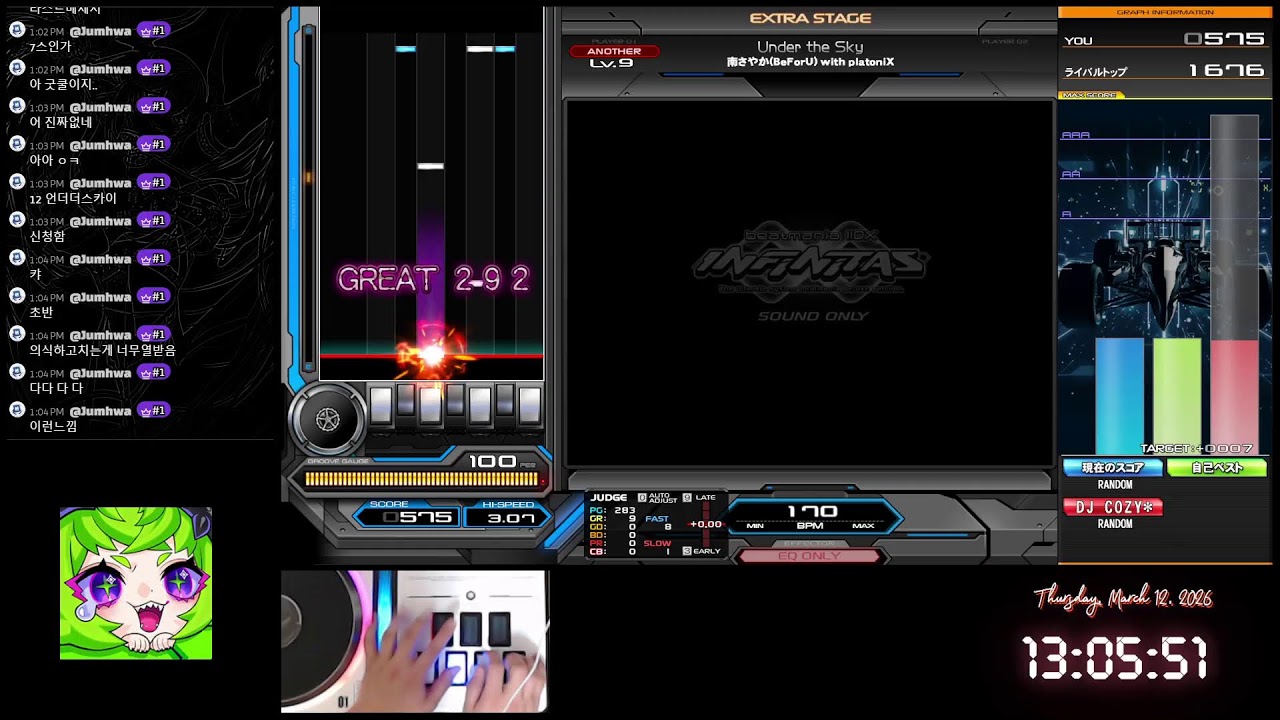Click the chat message 의식하고치는게 너무열받음

102,350
